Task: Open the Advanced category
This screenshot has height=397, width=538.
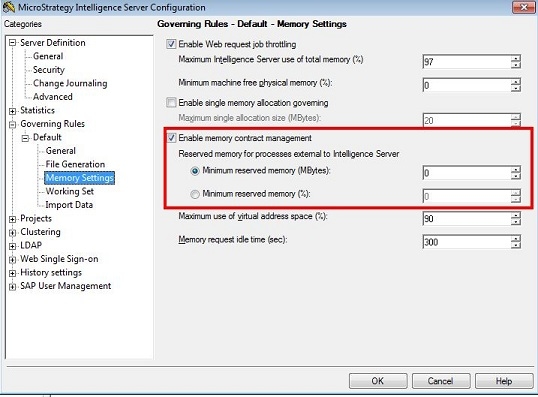Action: [x=52, y=97]
